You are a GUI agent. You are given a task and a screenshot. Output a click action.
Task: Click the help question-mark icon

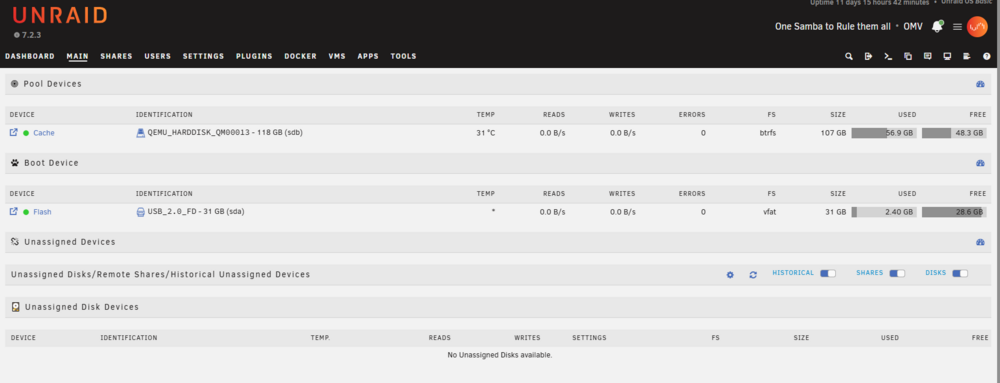click(987, 56)
